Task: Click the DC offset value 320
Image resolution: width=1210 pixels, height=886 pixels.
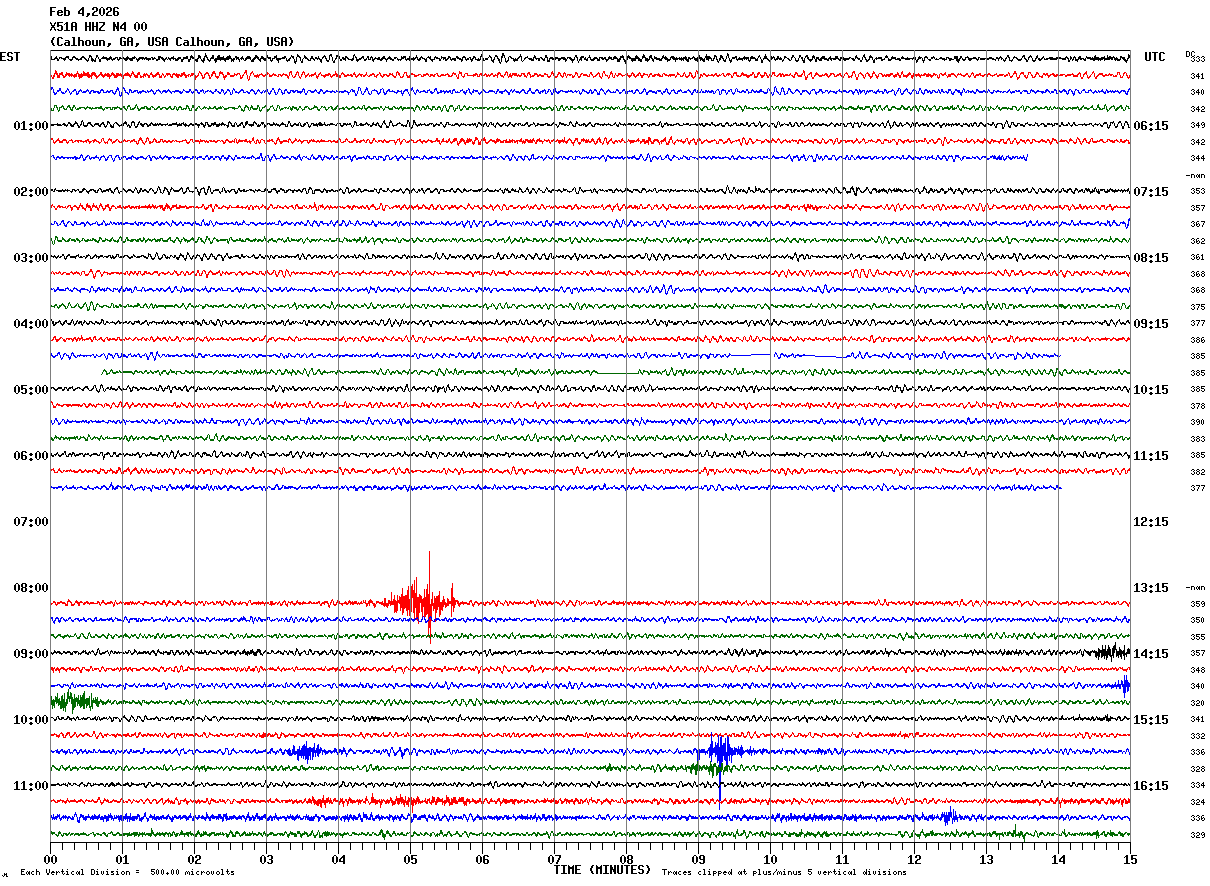Action: click(x=1197, y=703)
